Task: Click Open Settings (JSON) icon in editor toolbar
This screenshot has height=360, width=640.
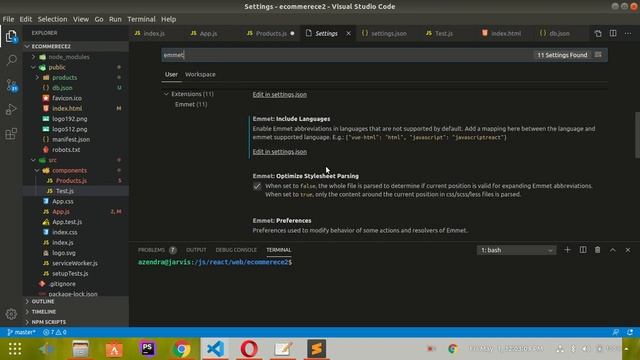Action: (x=598, y=33)
